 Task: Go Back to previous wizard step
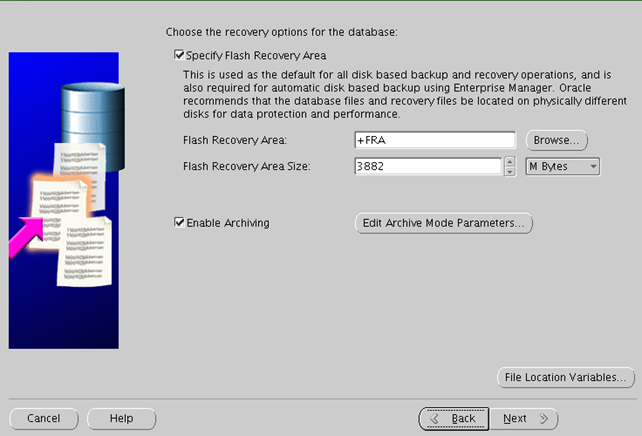click(x=454, y=418)
